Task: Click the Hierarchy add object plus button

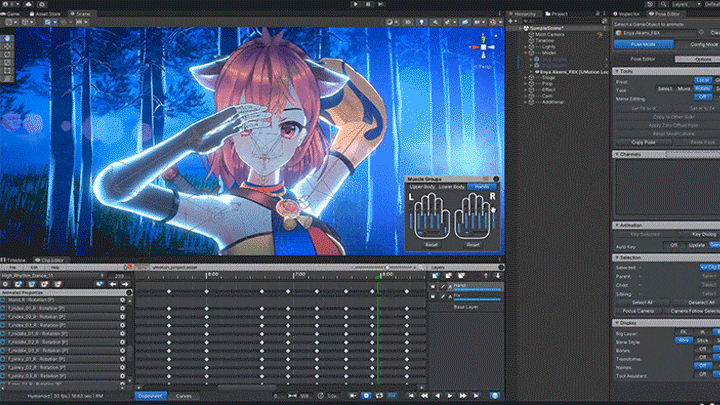Action: click(510, 21)
